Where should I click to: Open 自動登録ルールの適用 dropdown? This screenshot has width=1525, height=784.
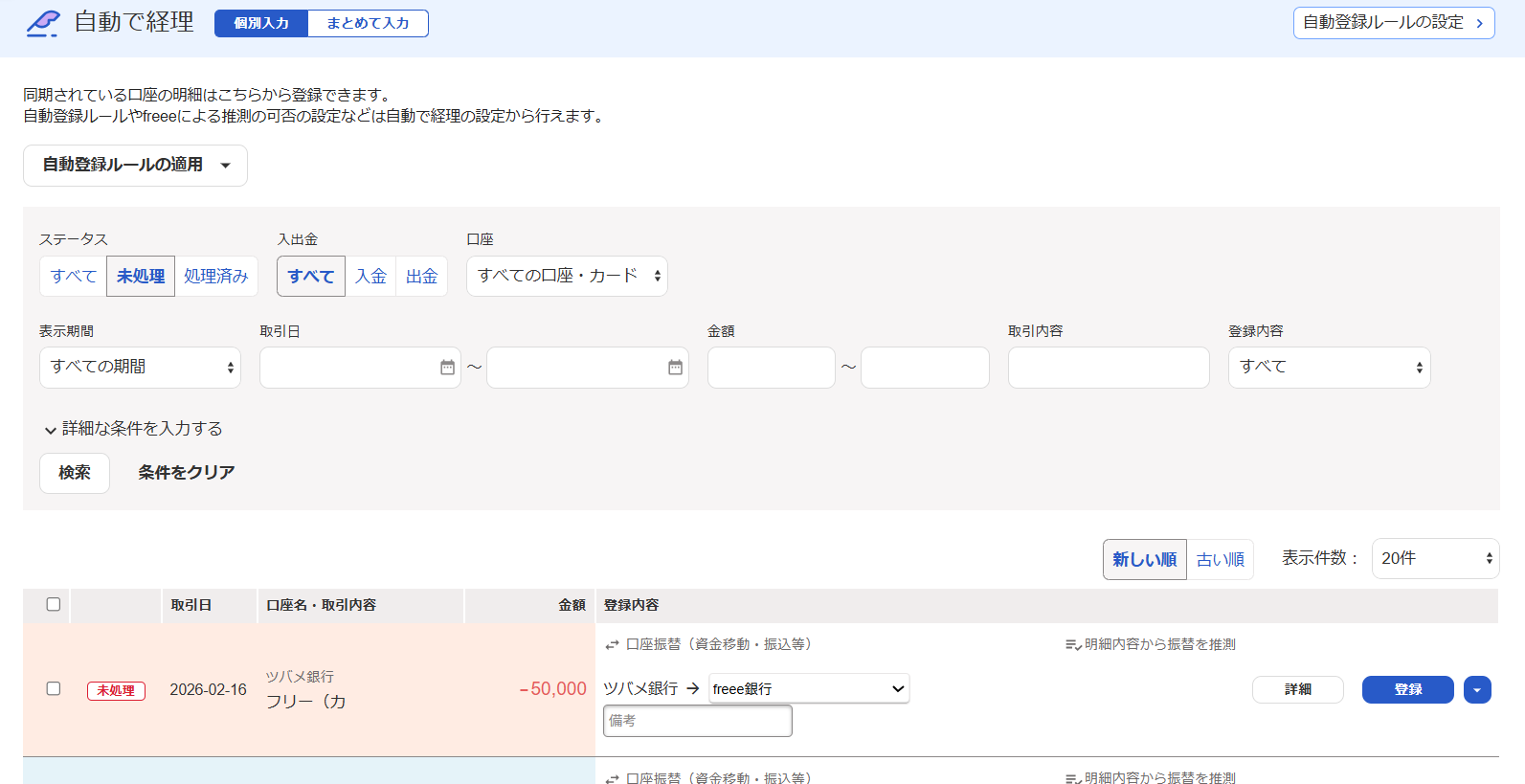tap(135, 166)
